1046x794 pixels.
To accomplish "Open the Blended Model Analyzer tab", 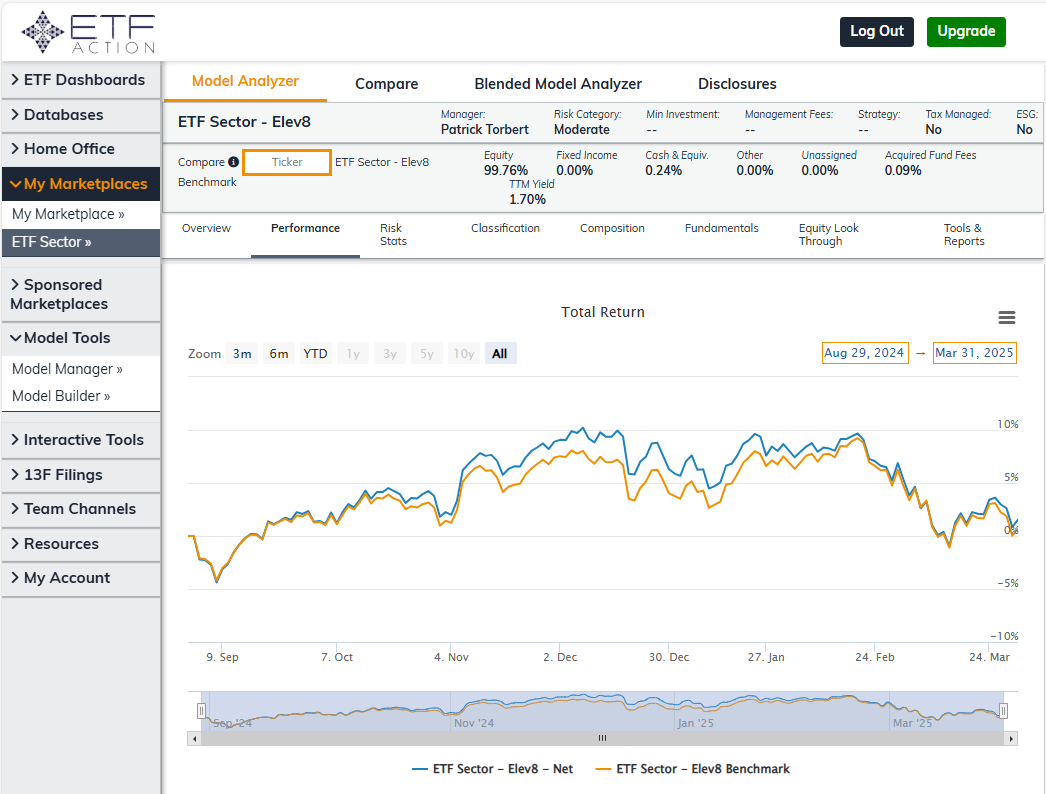I will click(x=558, y=84).
